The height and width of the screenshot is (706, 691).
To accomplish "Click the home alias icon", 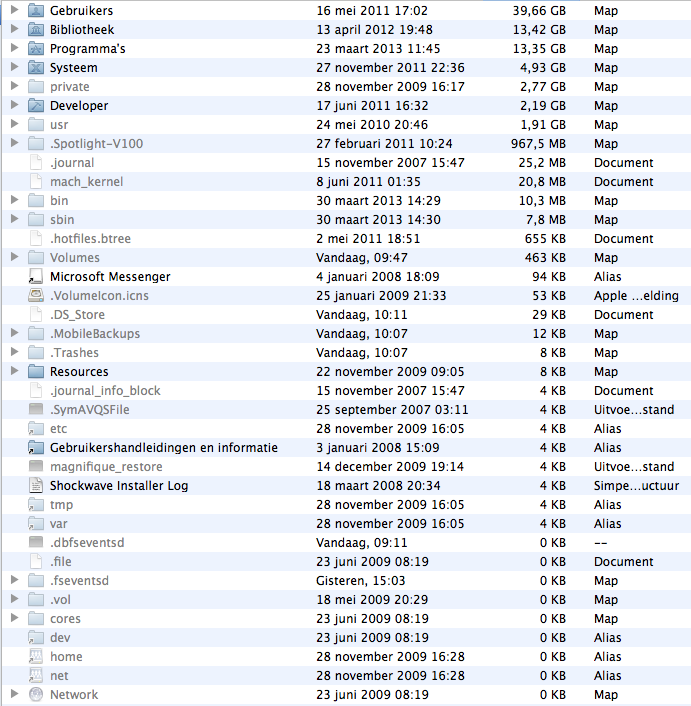I will pos(36,656).
